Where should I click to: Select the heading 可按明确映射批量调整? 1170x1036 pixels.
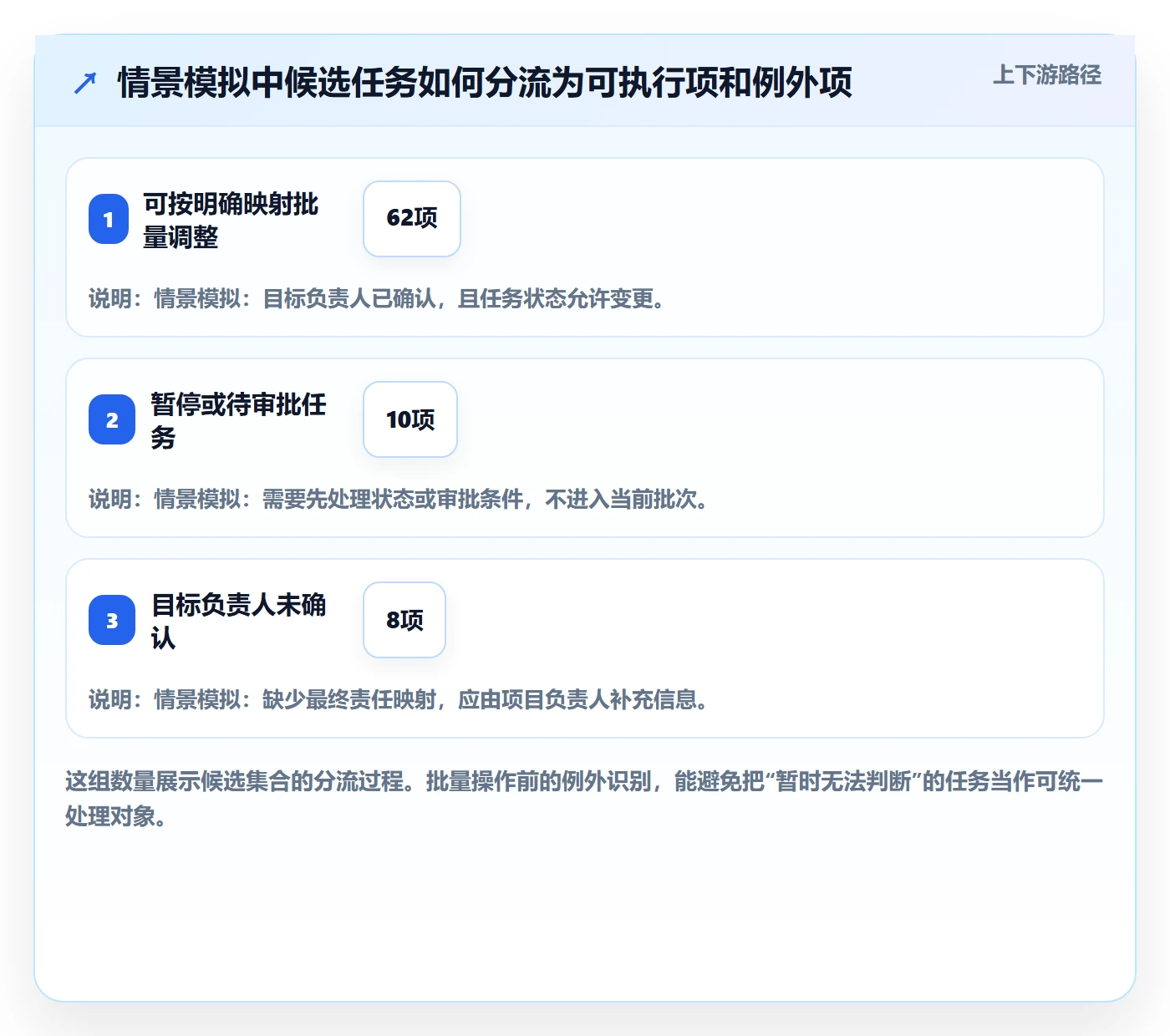pyautogui.click(x=231, y=220)
